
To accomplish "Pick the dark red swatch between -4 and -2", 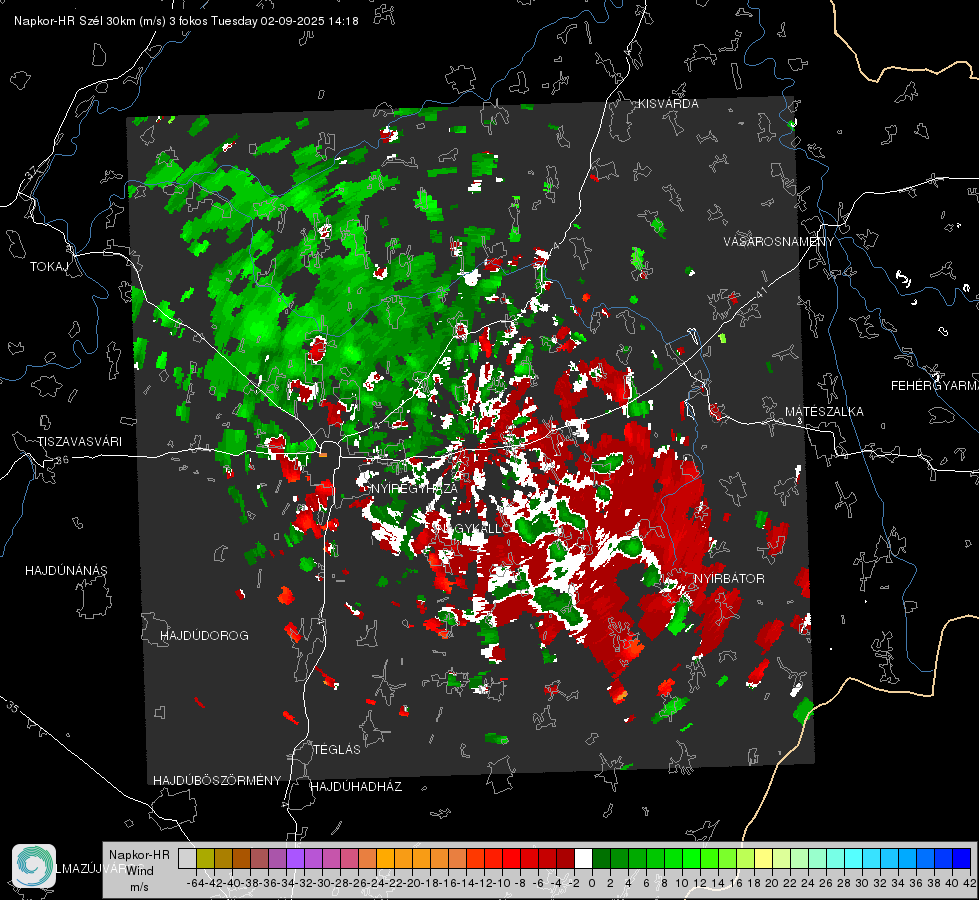I will tap(565, 858).
